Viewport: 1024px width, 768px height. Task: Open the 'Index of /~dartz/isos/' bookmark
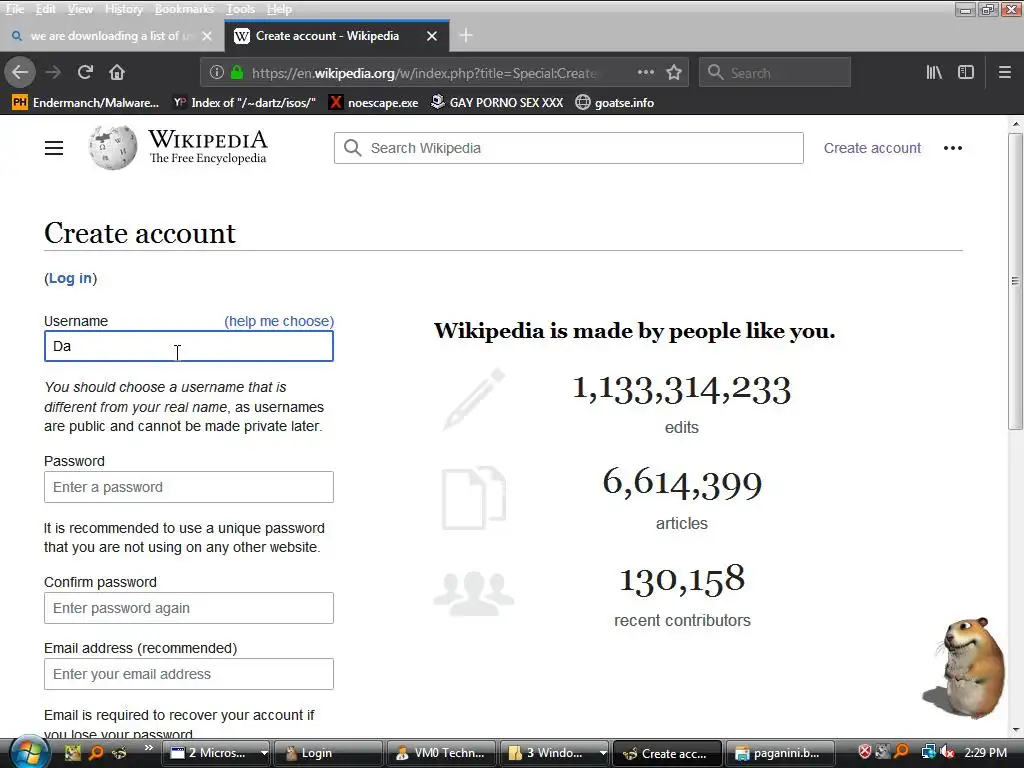pos(245,103)
